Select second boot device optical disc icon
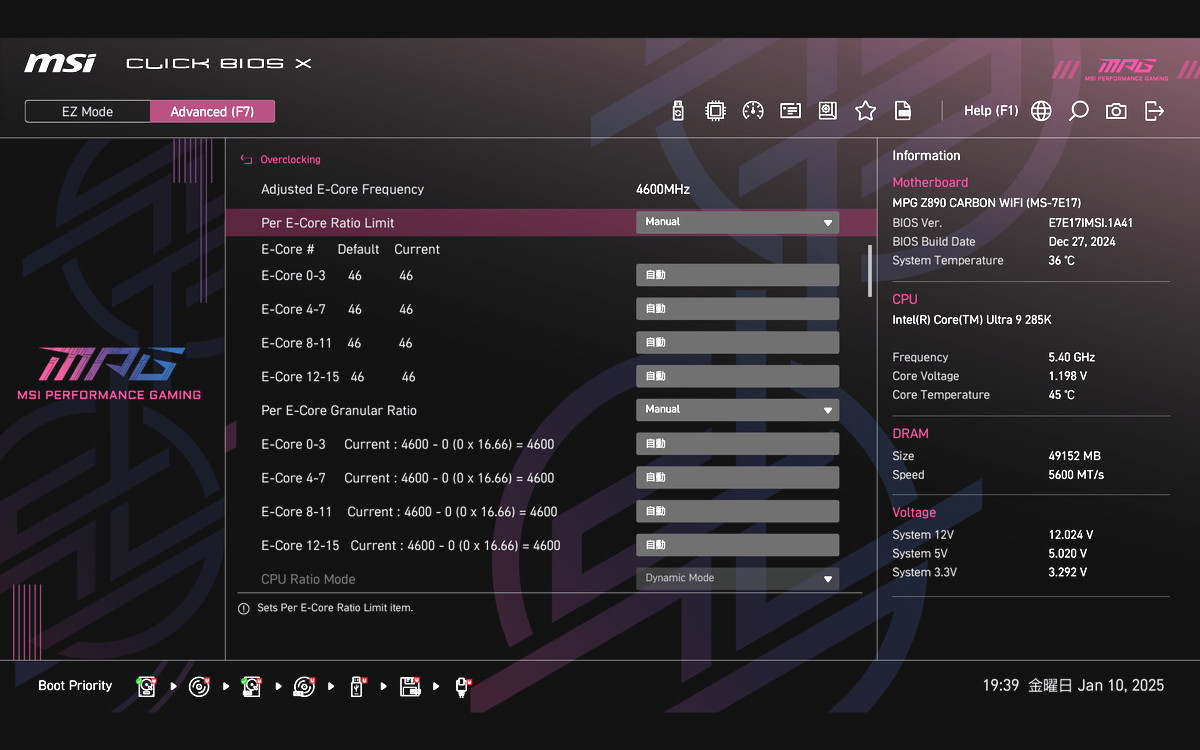Image resolution: width=1200 pixels, height=750 pixels. (x=200, y=687)
